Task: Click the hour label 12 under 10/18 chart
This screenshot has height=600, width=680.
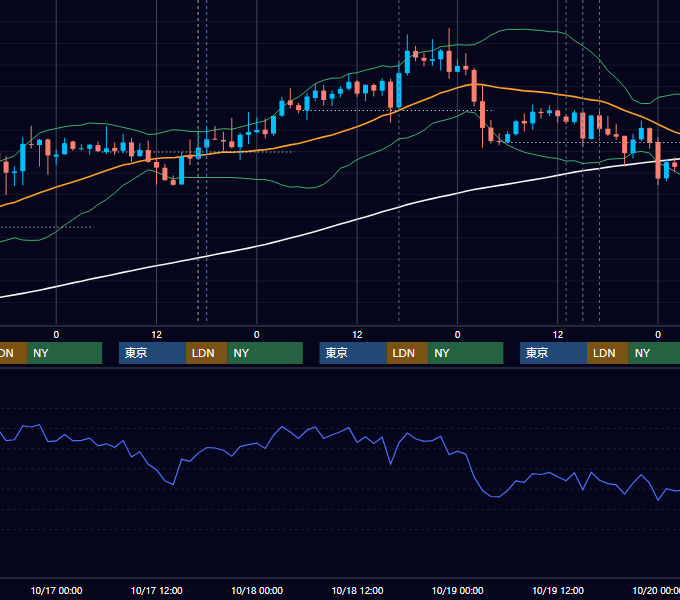Action: (x=357, y=335)
